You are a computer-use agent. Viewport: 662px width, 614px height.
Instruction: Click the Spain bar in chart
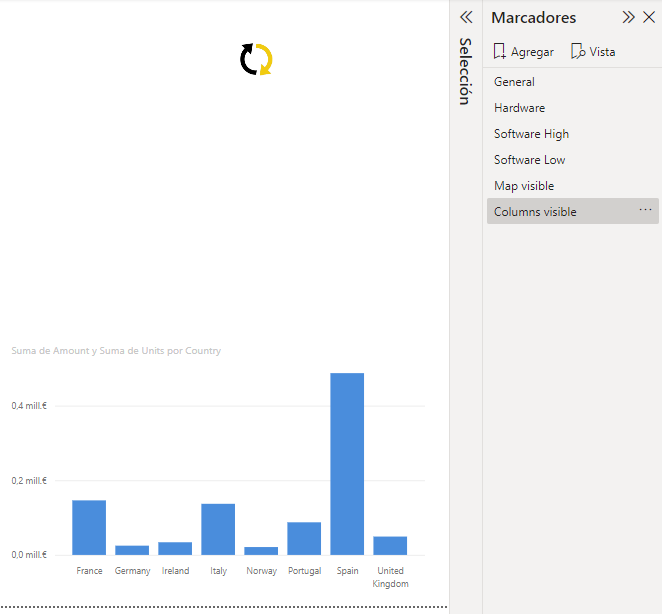click(347, 464)
